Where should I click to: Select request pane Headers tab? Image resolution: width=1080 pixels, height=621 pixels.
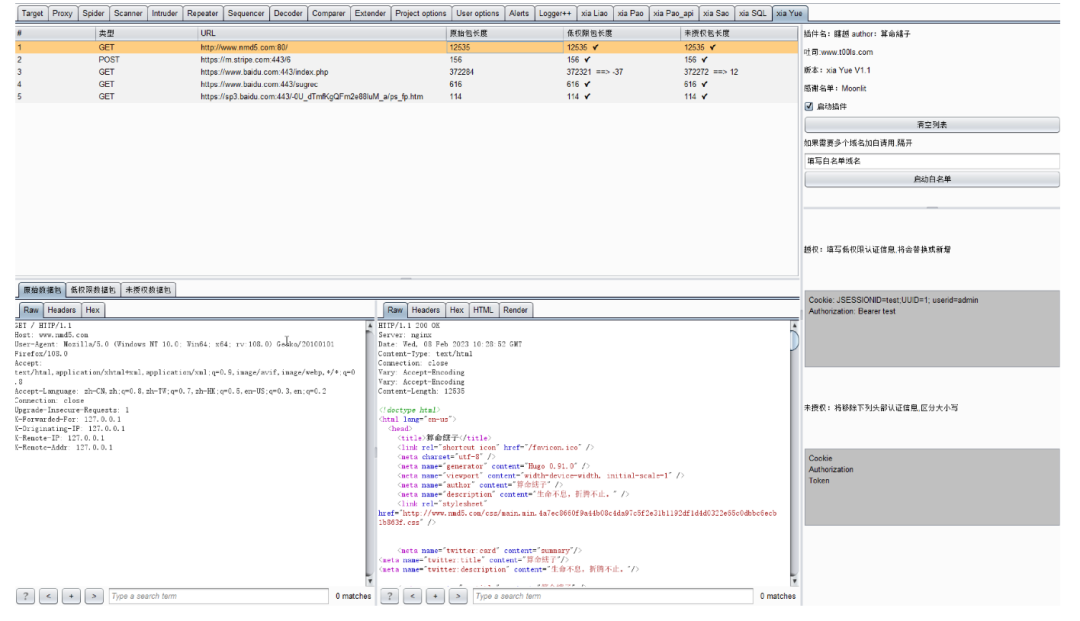(62, 310)
